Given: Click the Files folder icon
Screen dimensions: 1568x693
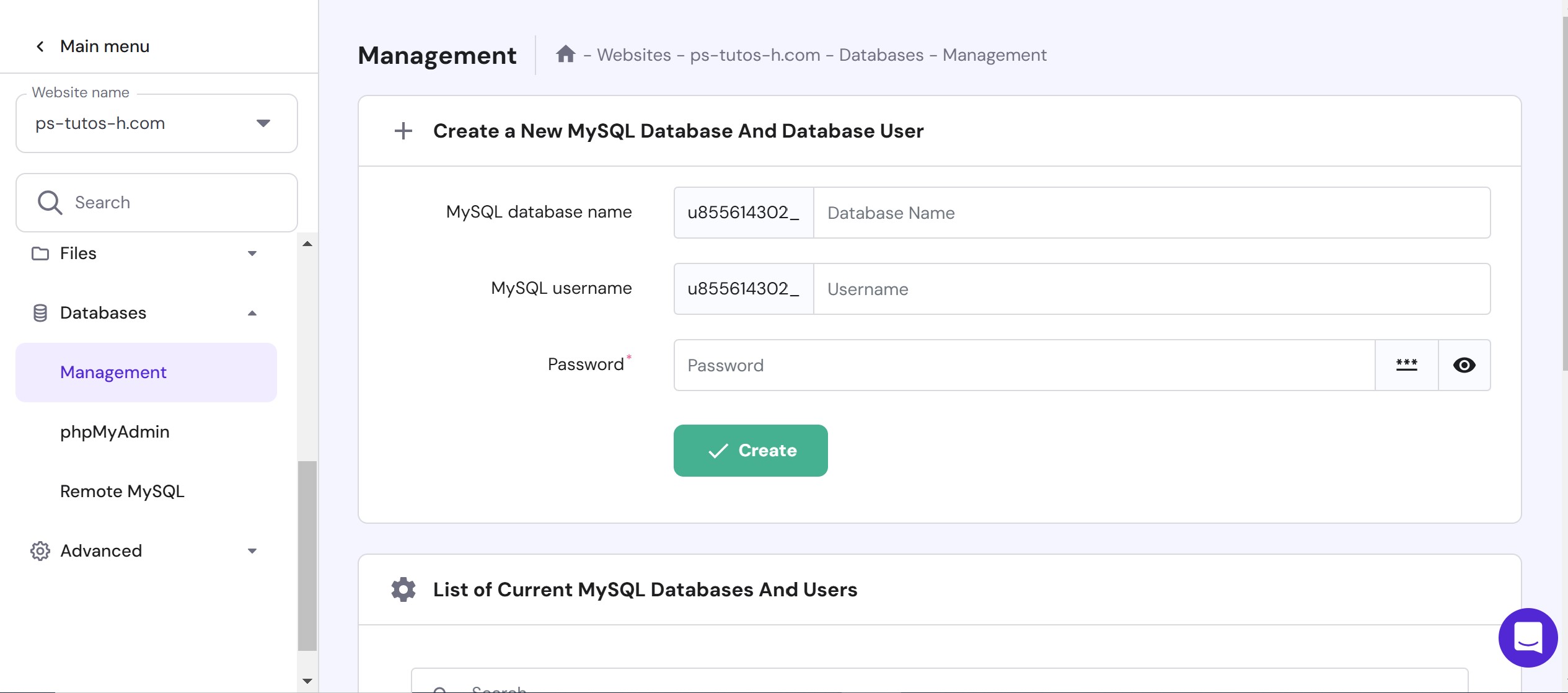Looking at the screenshot, I should (40, 254).
